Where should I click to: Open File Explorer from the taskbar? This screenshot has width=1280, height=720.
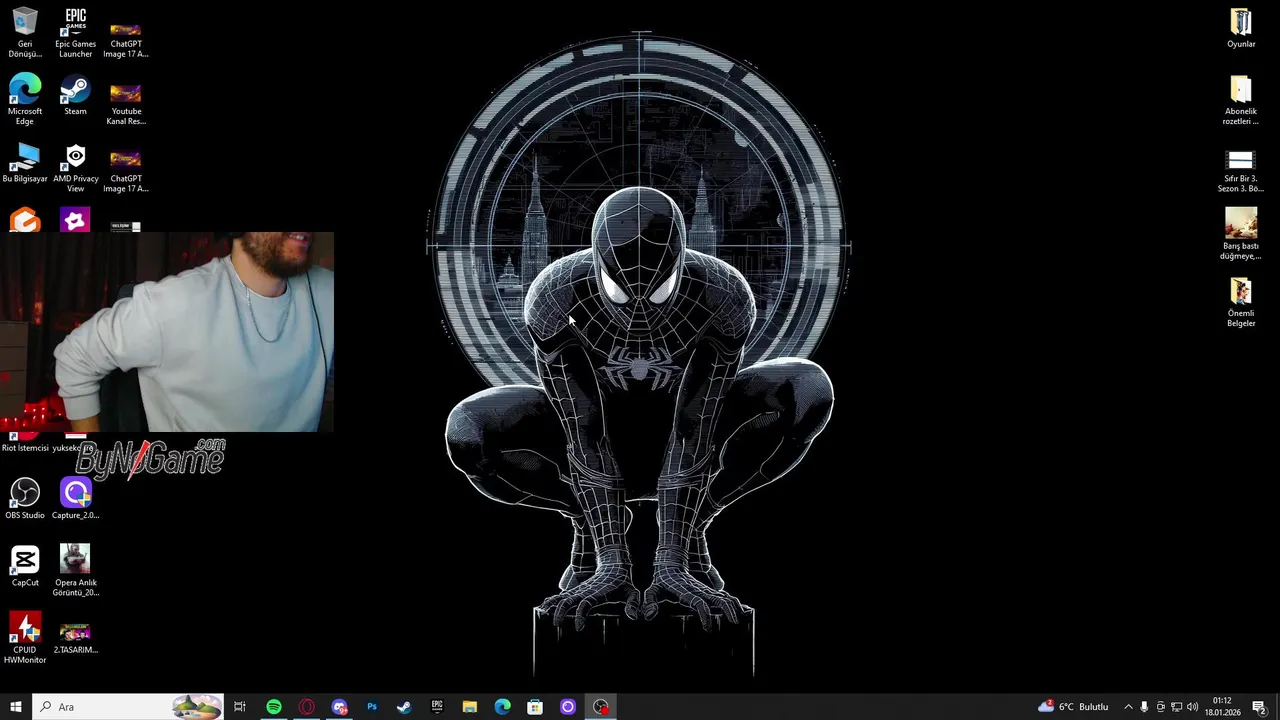coord(470,707)
